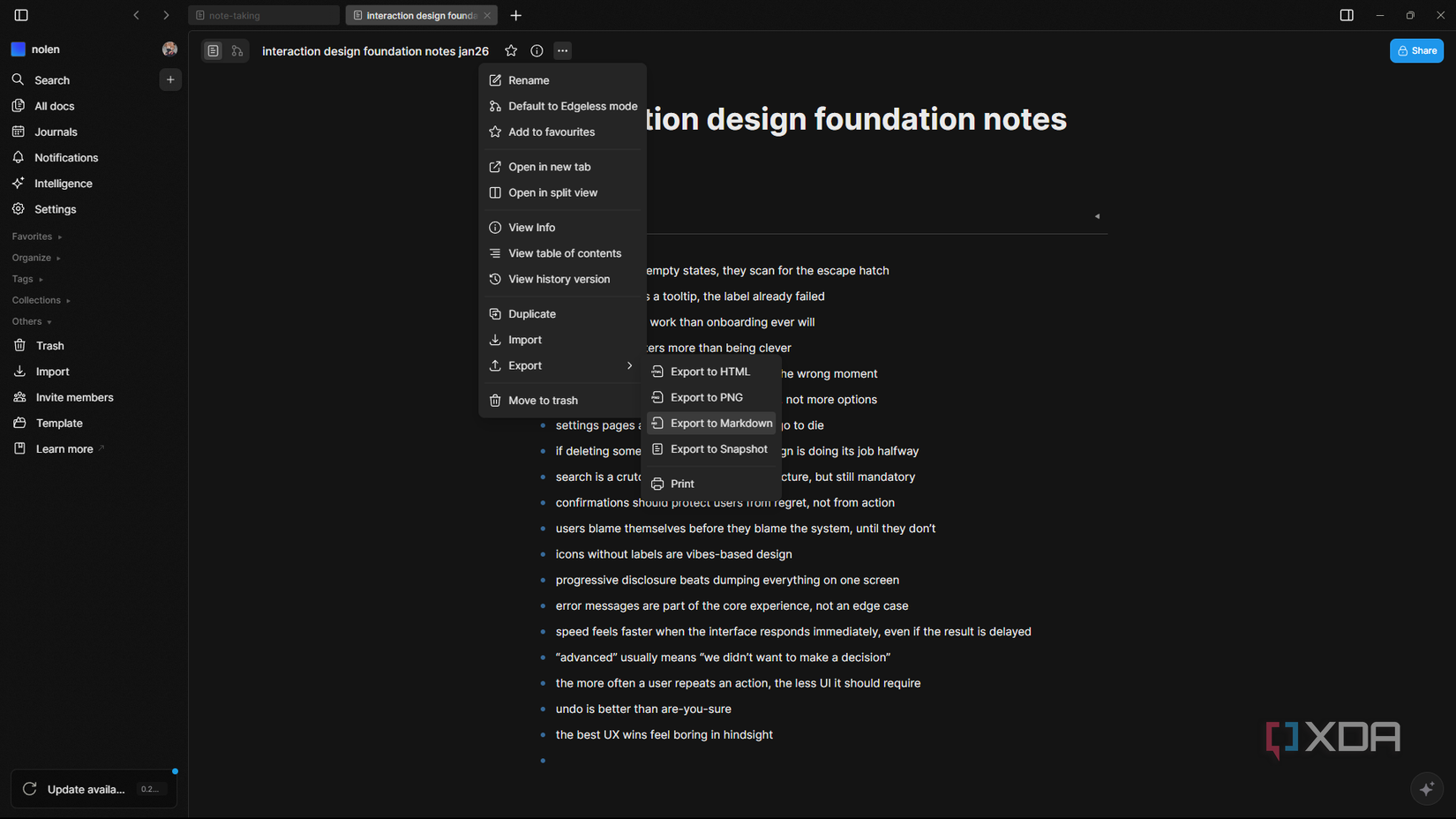
Task: Toggle the three-dot more options button
Action: pyautogui.click(x=562, y=50)
